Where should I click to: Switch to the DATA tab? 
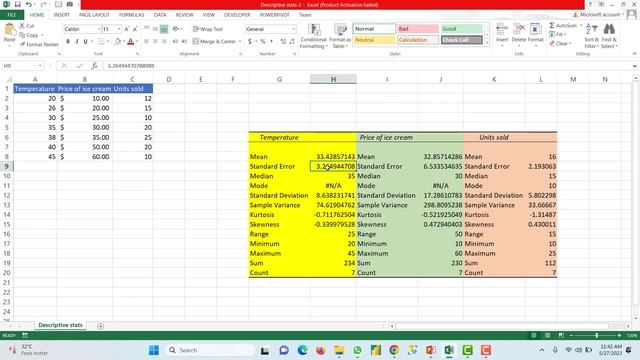pyautogui.click(x=160, y=15)
